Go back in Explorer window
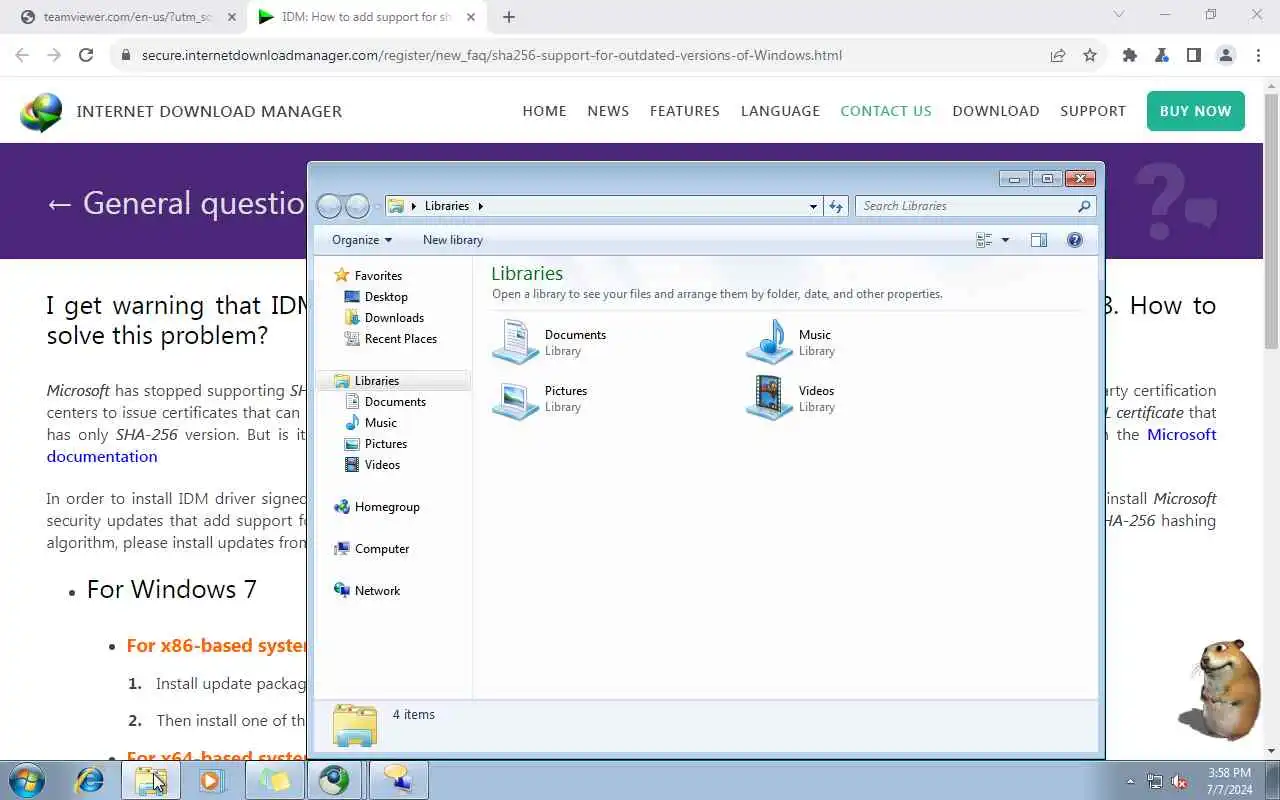 (x=329, y=206)
